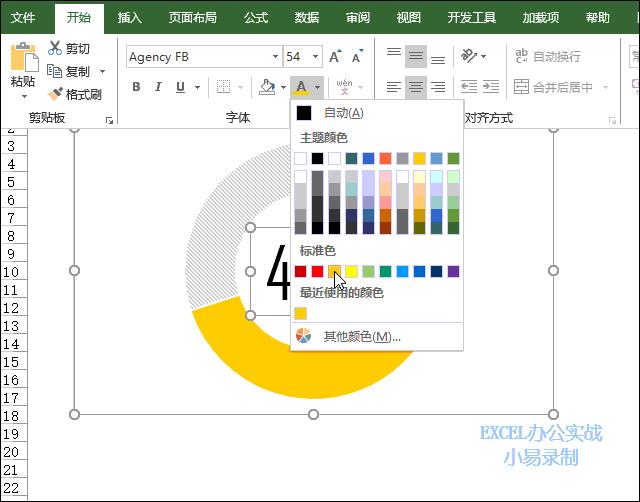Image resolution: width=640 pixels, height=502 pixels.
Task: Pick the recently used gold color swatch
Action: point(300,313)
